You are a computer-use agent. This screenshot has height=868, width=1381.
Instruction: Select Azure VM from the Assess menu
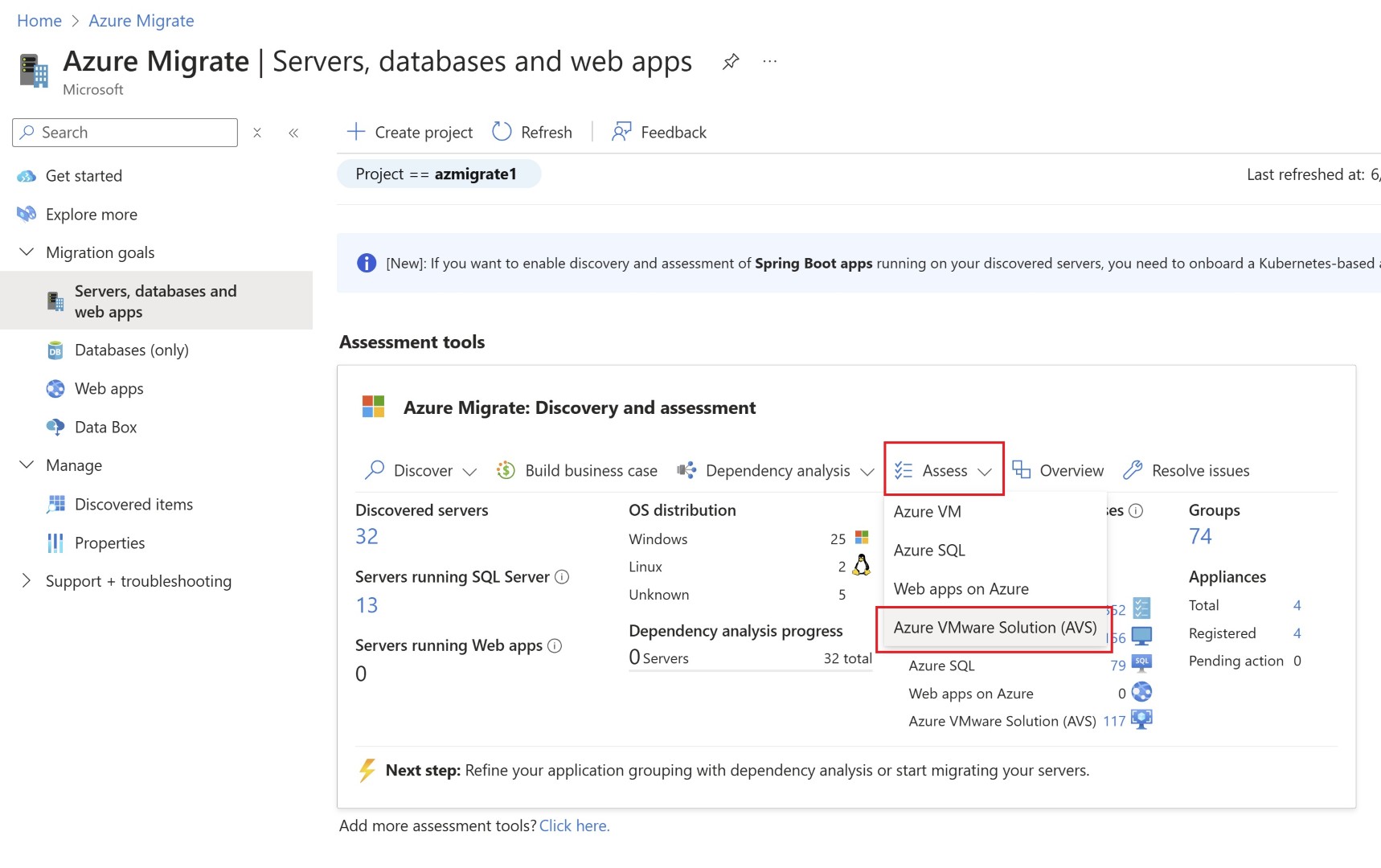(x=995, y=512)
